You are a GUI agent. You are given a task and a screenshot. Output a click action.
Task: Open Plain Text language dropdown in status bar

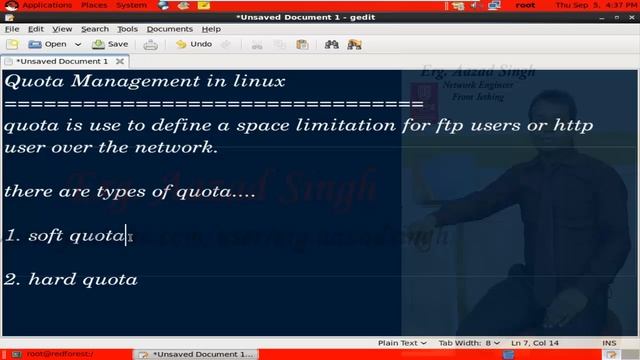pos(402,343)
